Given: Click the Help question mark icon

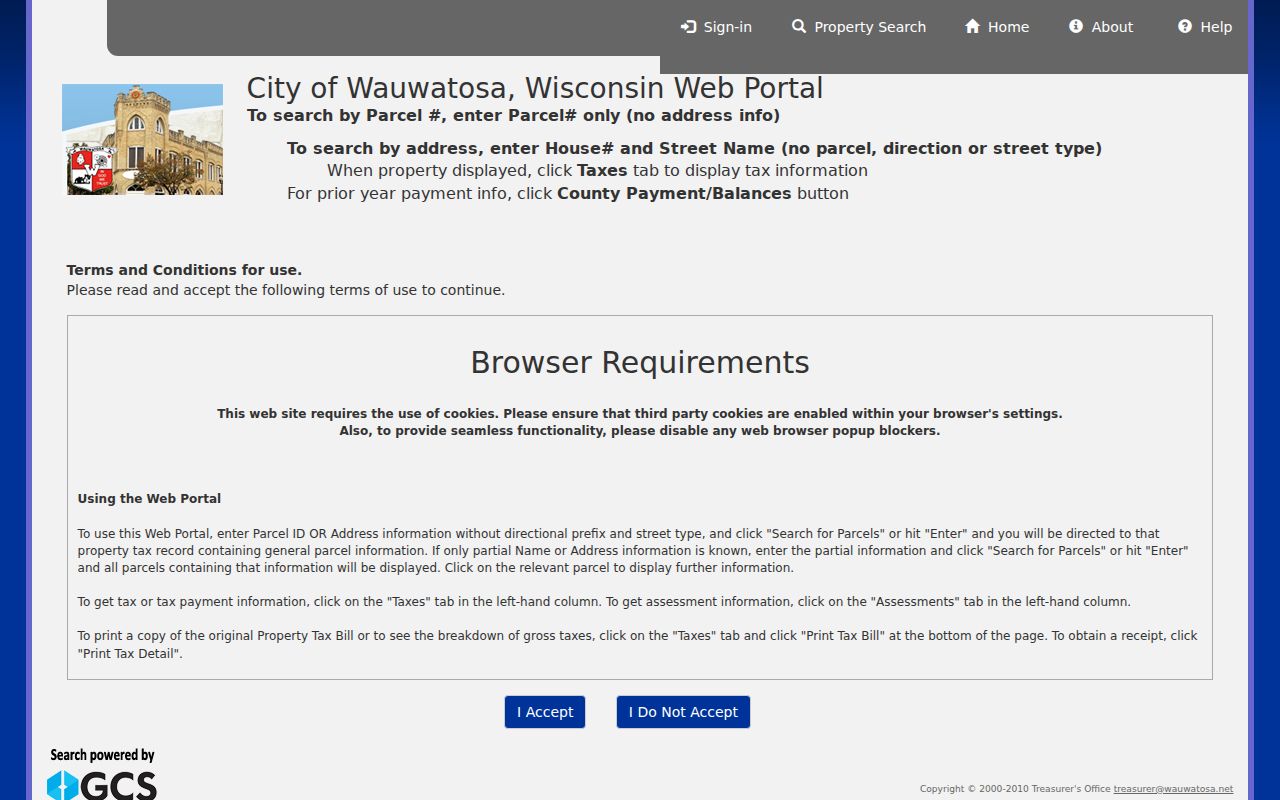Looking at the screenshot, I should [x=1185, y=26].
